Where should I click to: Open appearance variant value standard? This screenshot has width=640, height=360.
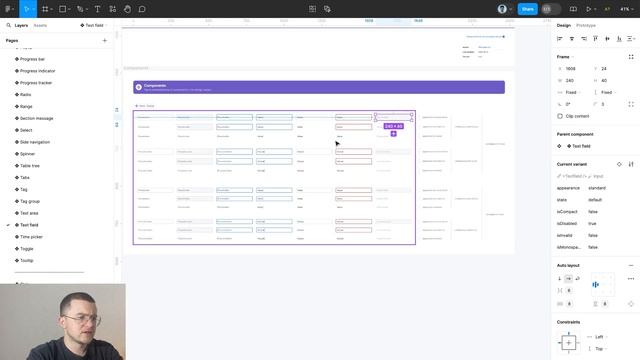[597, 188]
